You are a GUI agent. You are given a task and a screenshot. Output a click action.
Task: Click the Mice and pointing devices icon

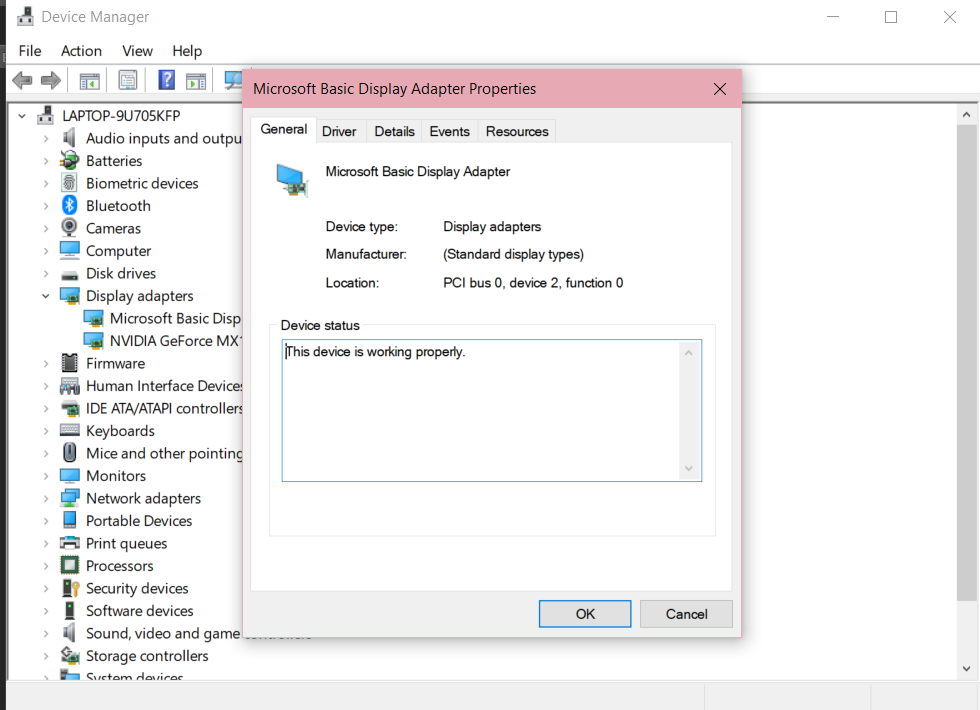tap(69, 452)
